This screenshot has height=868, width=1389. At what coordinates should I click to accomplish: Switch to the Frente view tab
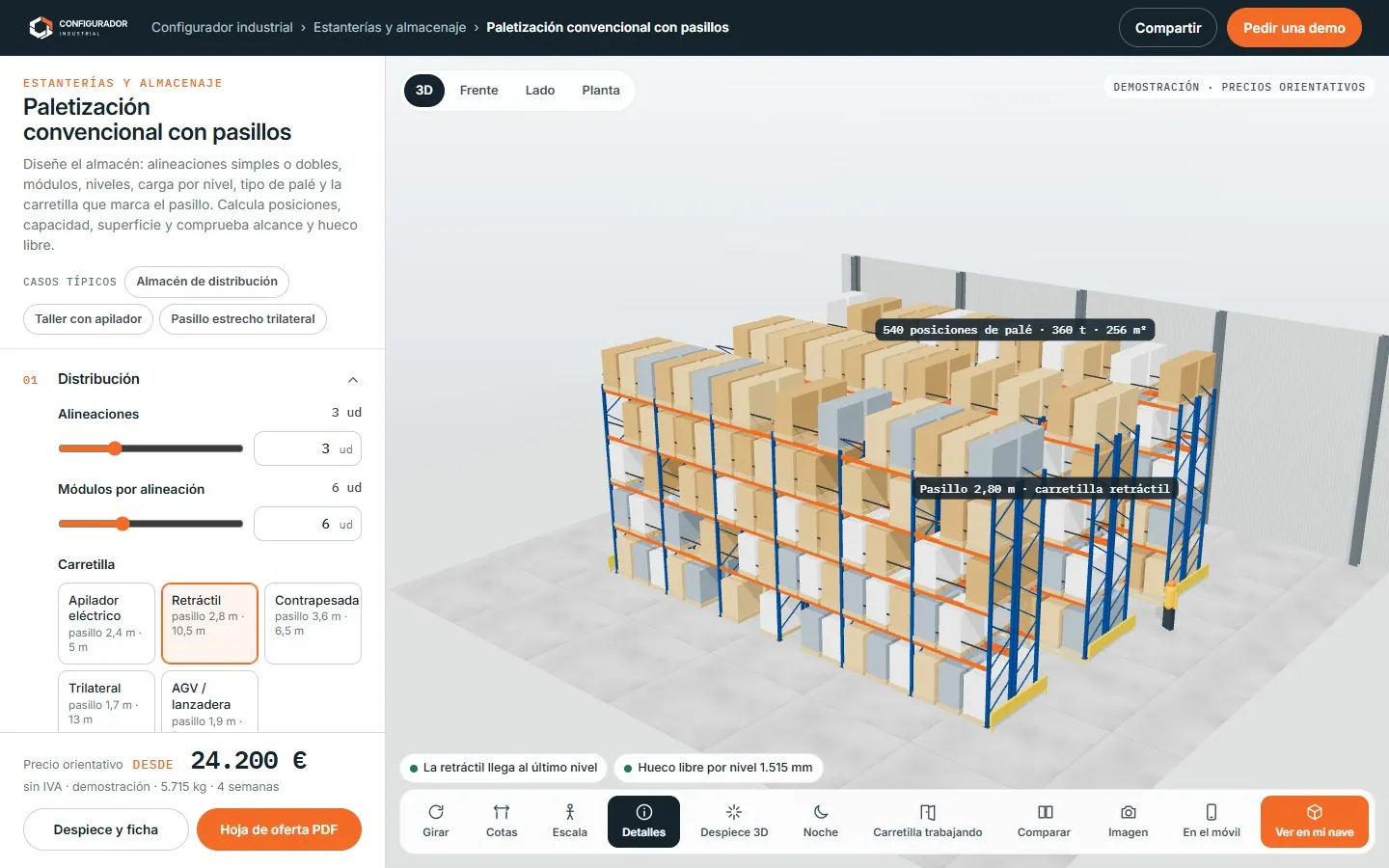[478, 90]
